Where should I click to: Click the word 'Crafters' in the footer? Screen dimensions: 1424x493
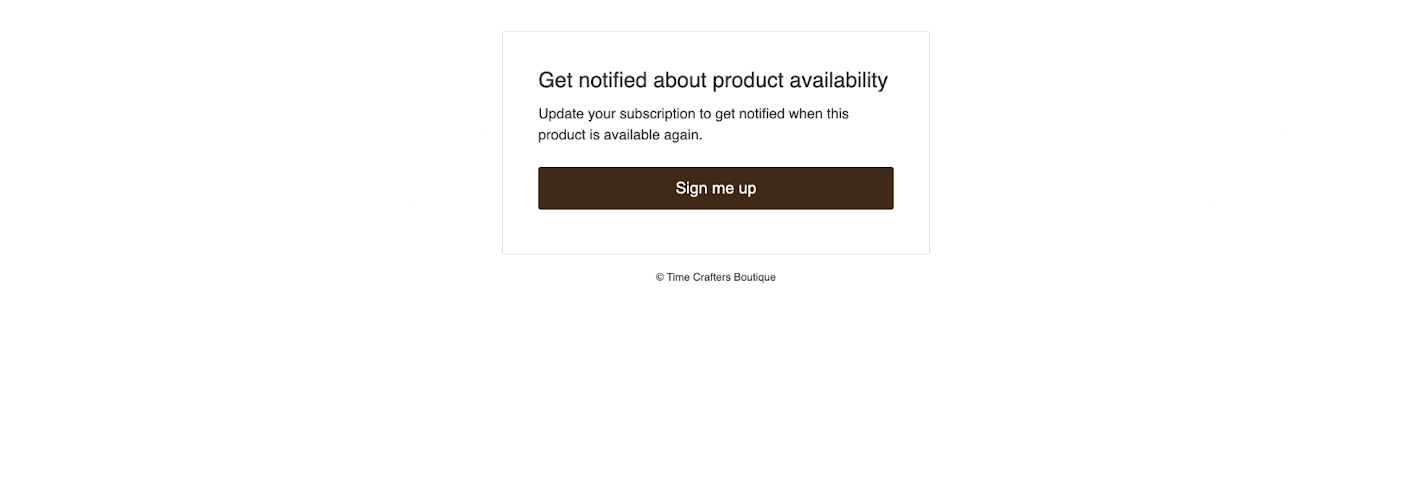click(712, 277)
